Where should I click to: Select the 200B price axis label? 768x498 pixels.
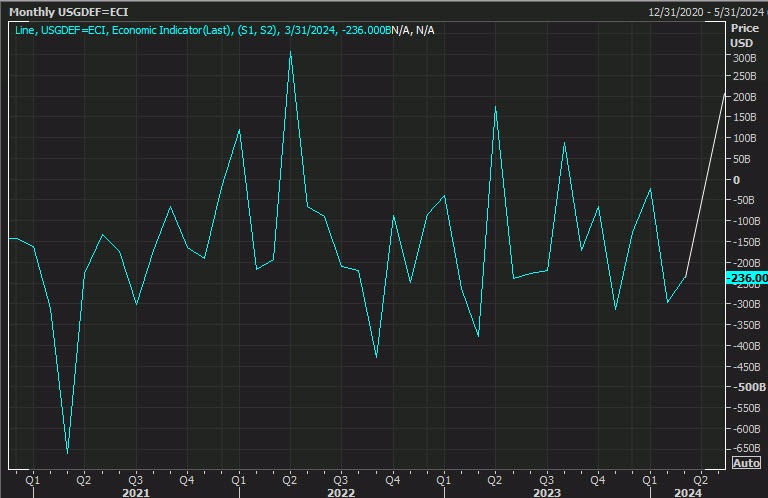744,97
